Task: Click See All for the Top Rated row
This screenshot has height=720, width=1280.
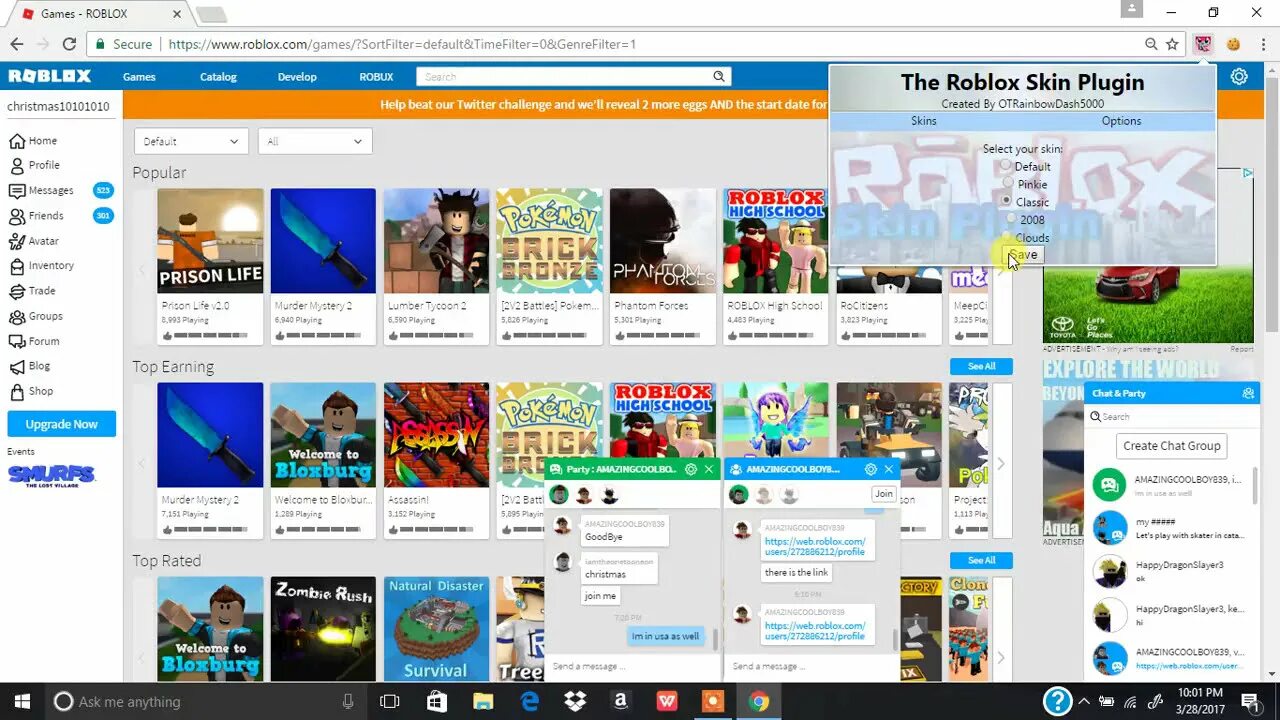Action: tap(981, 560)
